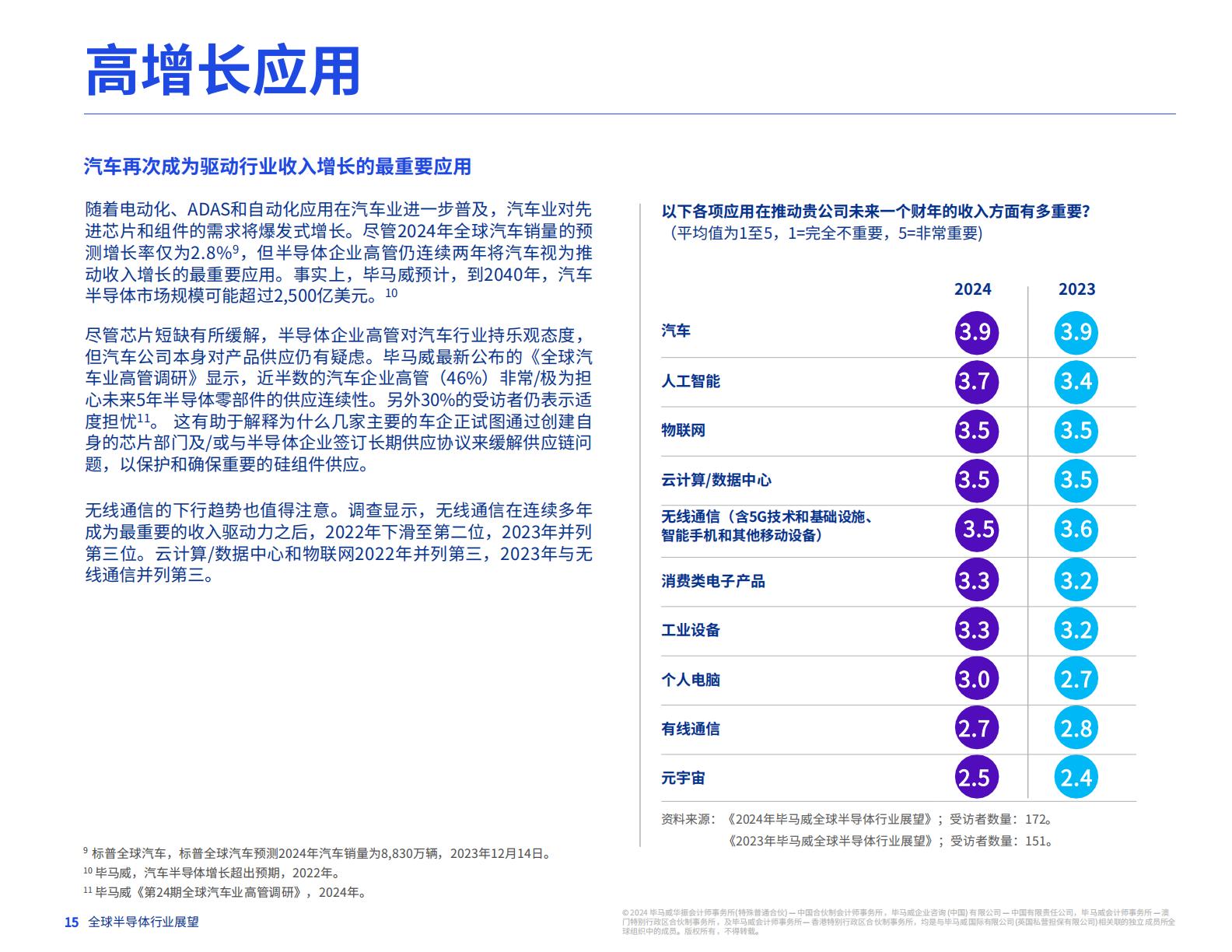Click the 2.4 blue circle for 元宇宙
The height and width of the screenshot is (952, 1232).
coord(1076,777)
